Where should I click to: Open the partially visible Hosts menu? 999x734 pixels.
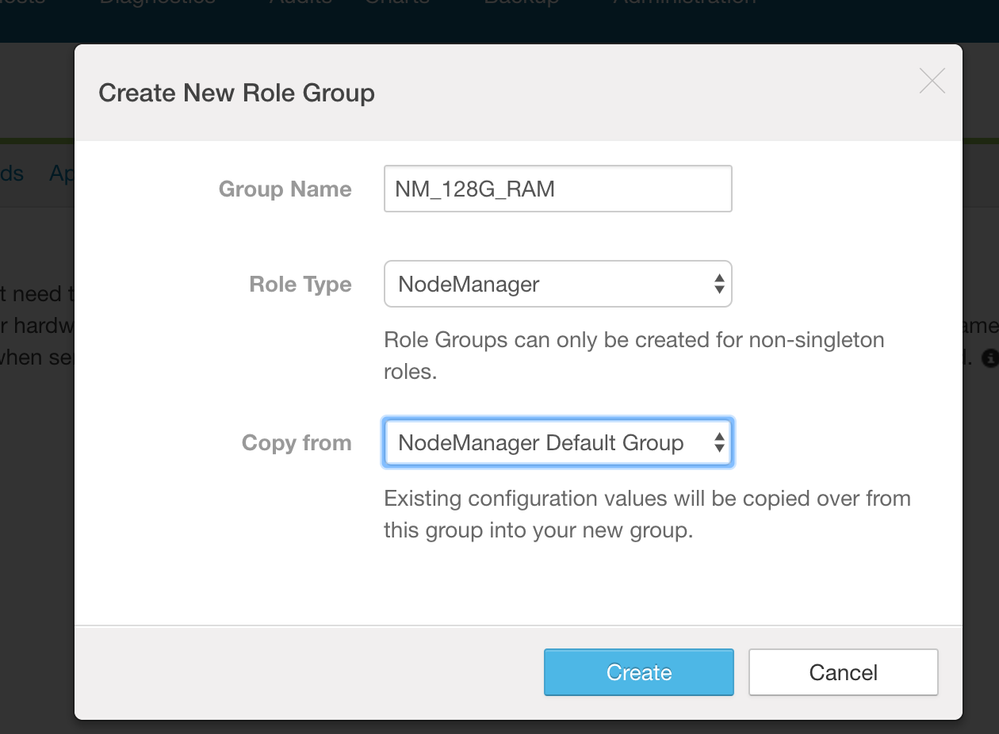pos(22,3)
